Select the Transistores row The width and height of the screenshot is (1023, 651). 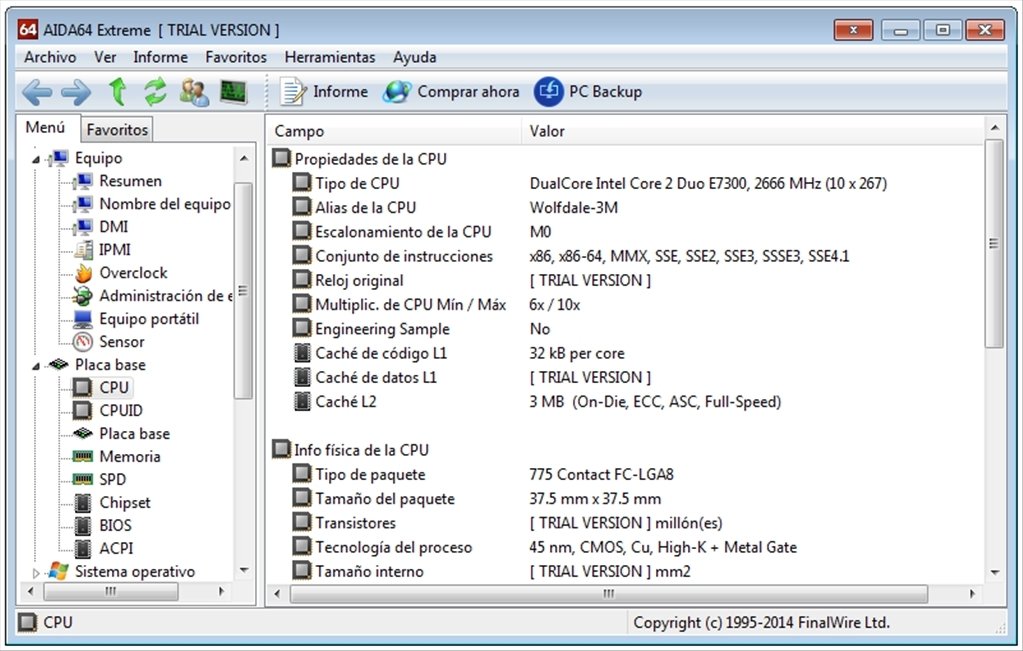coord(626,523)
